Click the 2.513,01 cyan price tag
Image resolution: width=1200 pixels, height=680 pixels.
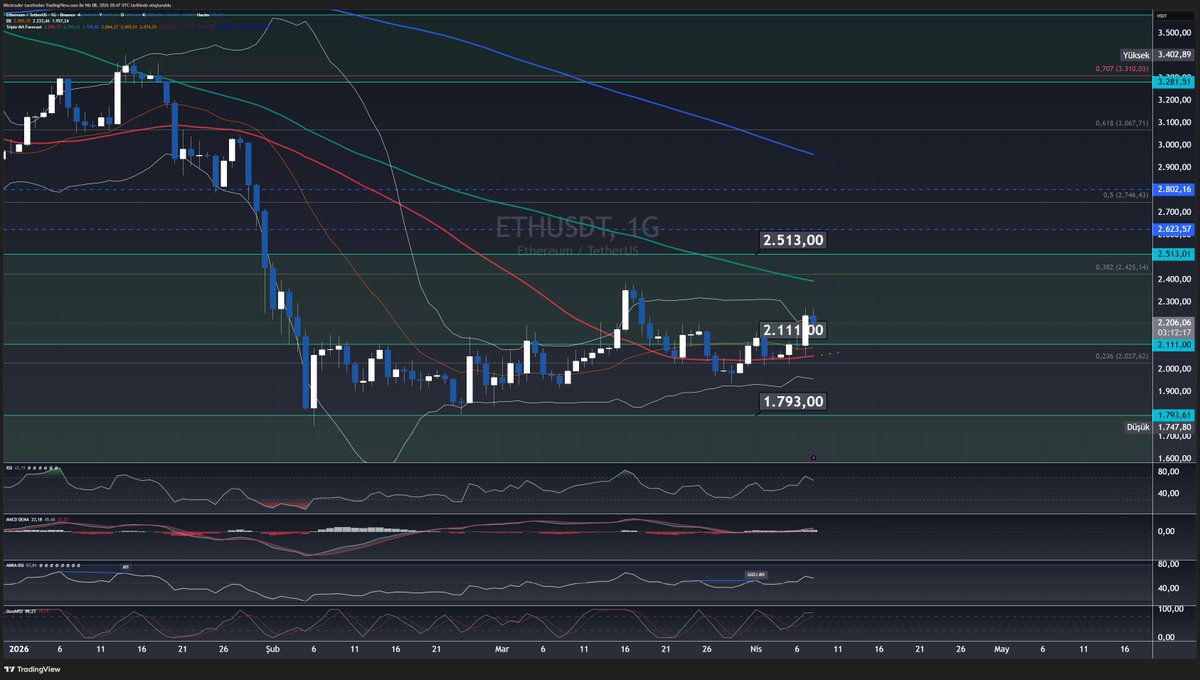tap(1173, 254)
